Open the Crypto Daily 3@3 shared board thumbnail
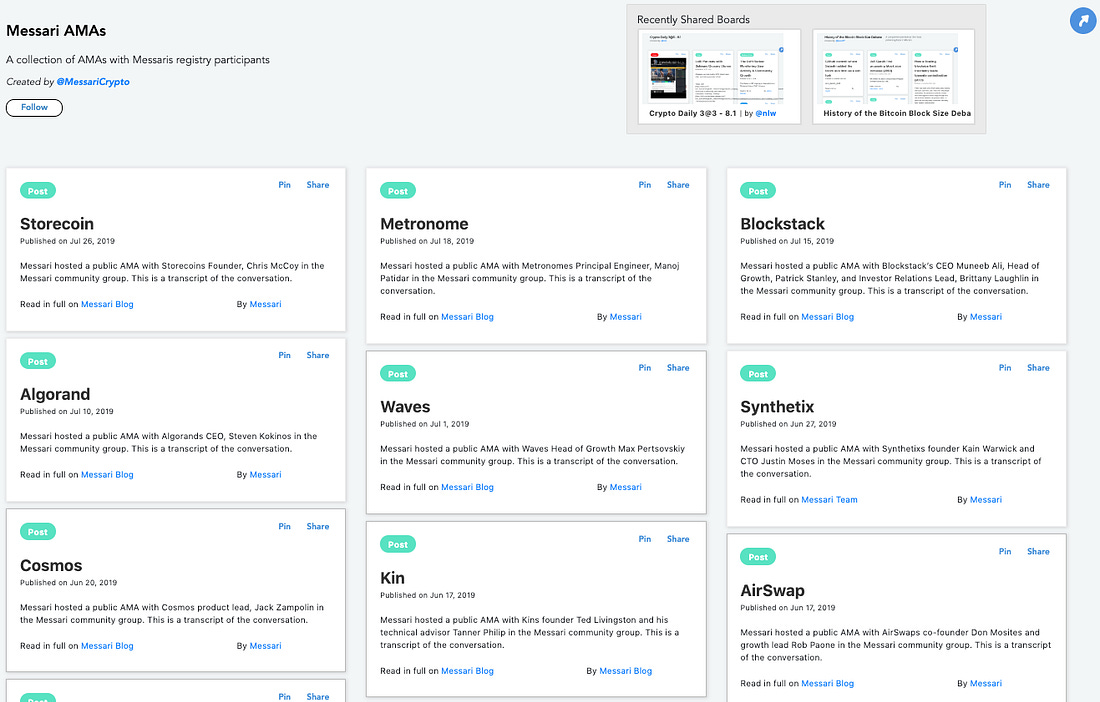 click(719, 76)
